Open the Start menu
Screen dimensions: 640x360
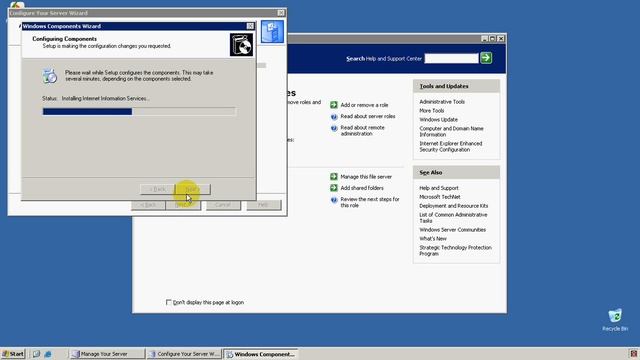tap(13, 354)
